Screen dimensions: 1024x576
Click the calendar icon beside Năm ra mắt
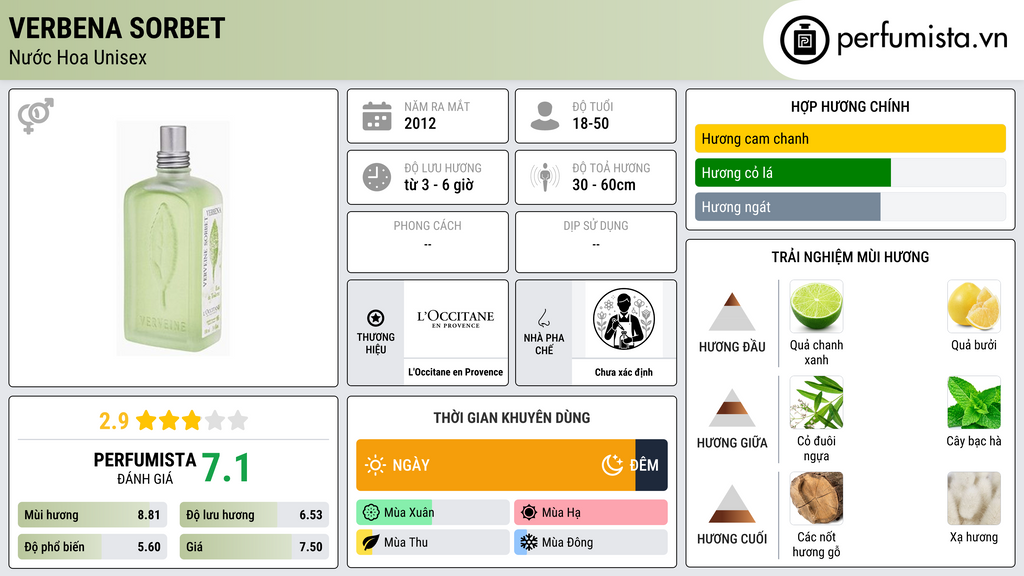pyautogui.click(x=377, y=116)
